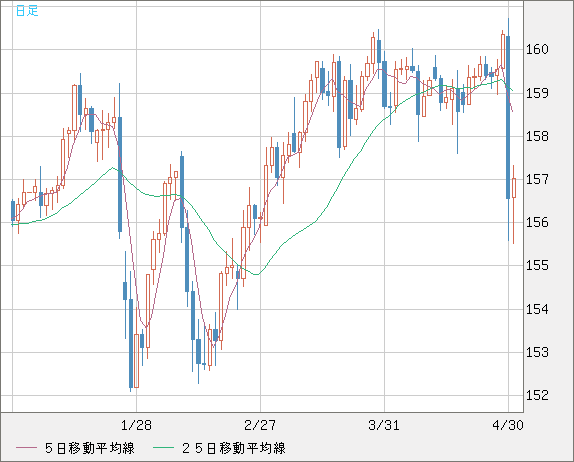Click the 160 price axis label
Viewport: 574px width, 462px height.
tap(537, 49)
